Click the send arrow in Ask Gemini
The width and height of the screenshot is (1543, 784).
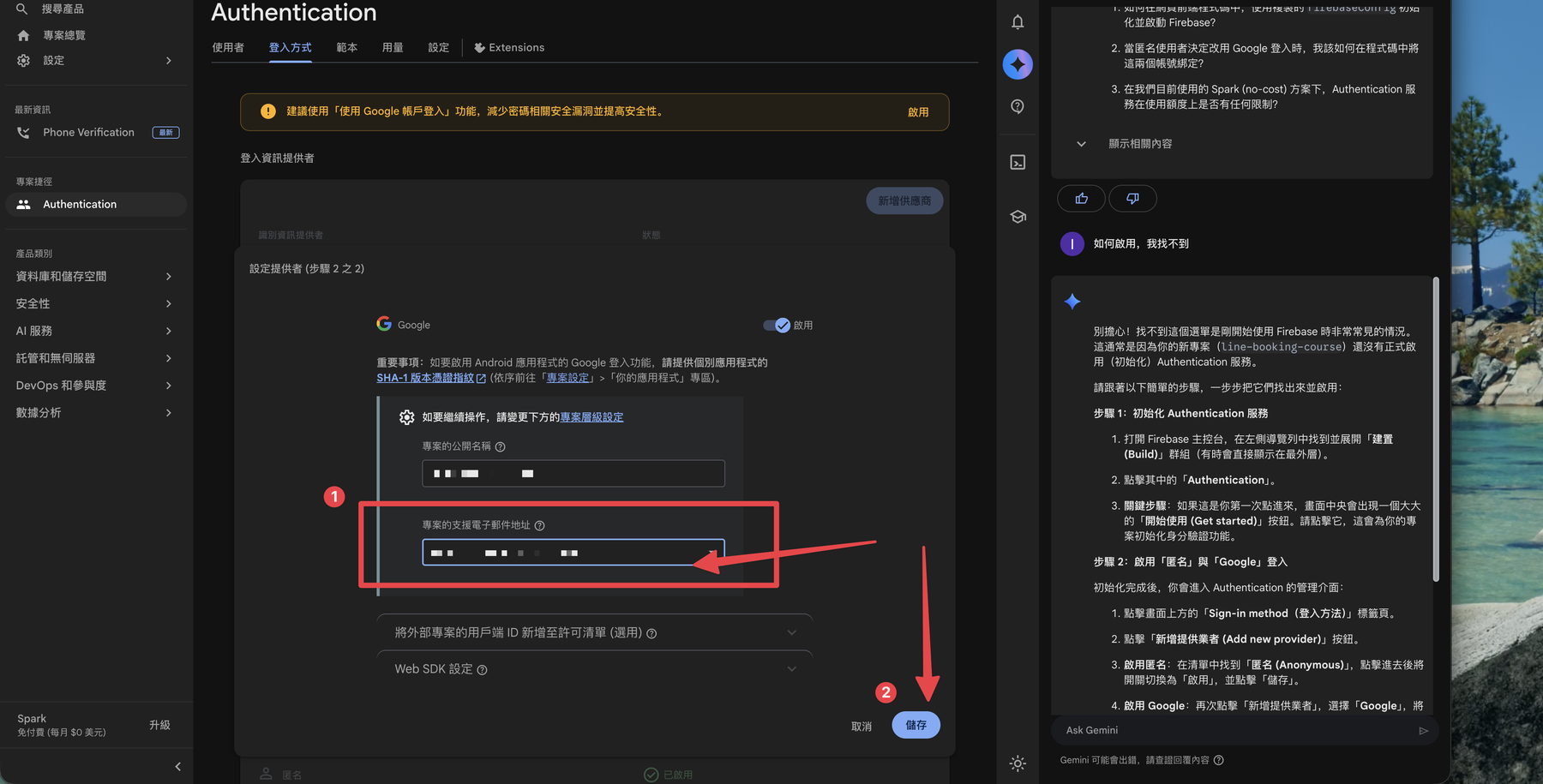click(x=1423, y=731)
